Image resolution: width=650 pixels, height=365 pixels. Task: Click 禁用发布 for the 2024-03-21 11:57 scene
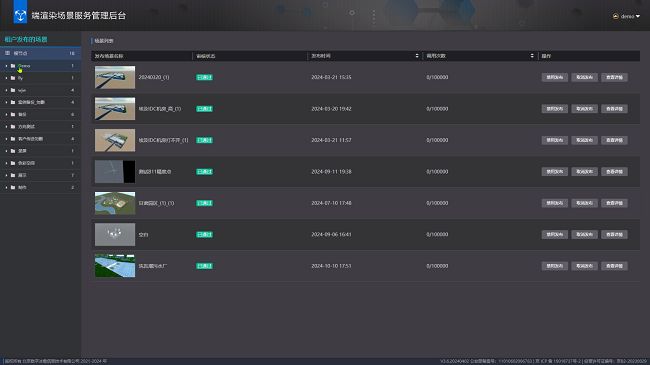[555, 140]
